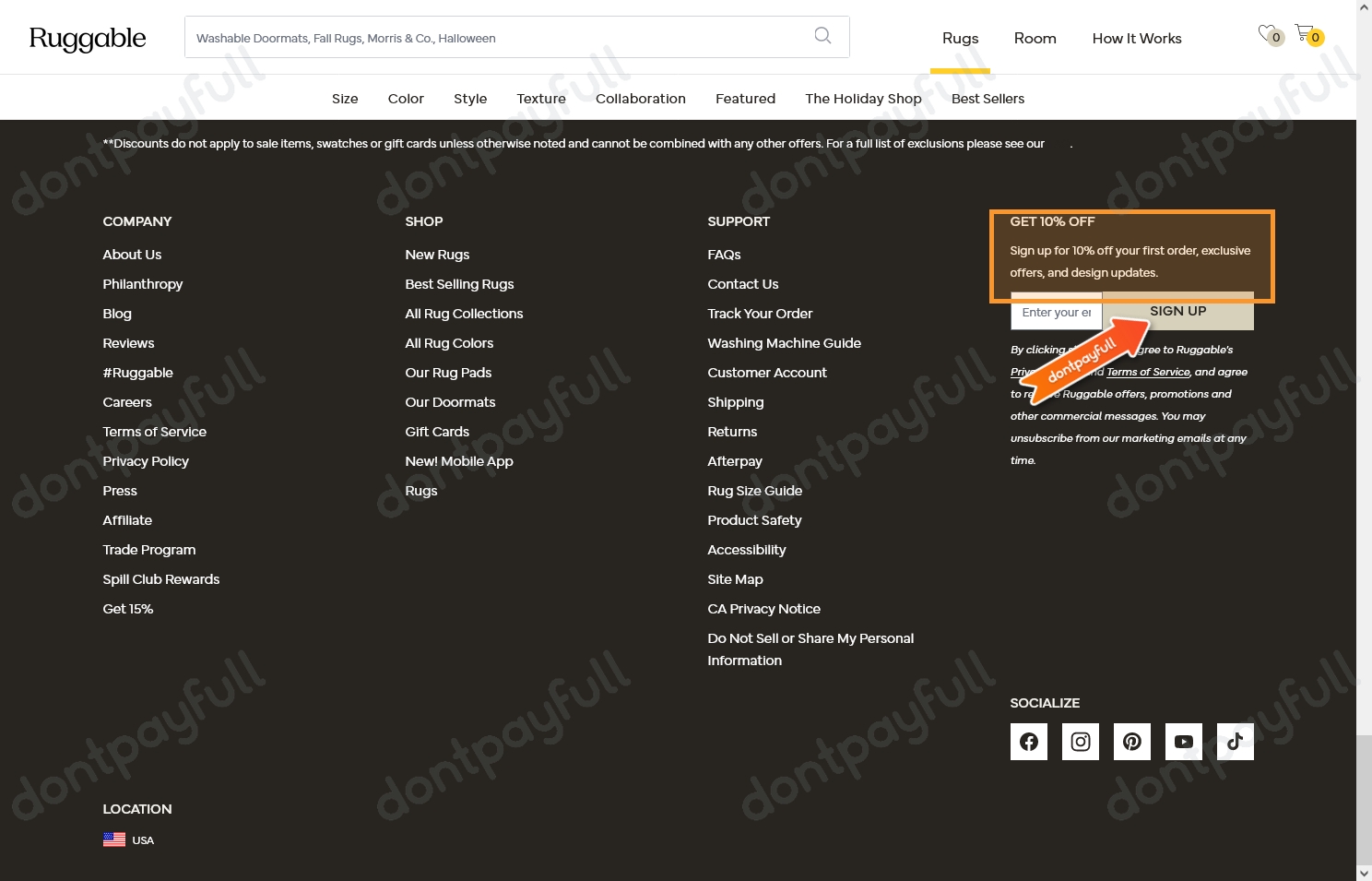This screenshot has width=1372, height=881.
Task: Open the USA location selector
Action: 129,840
